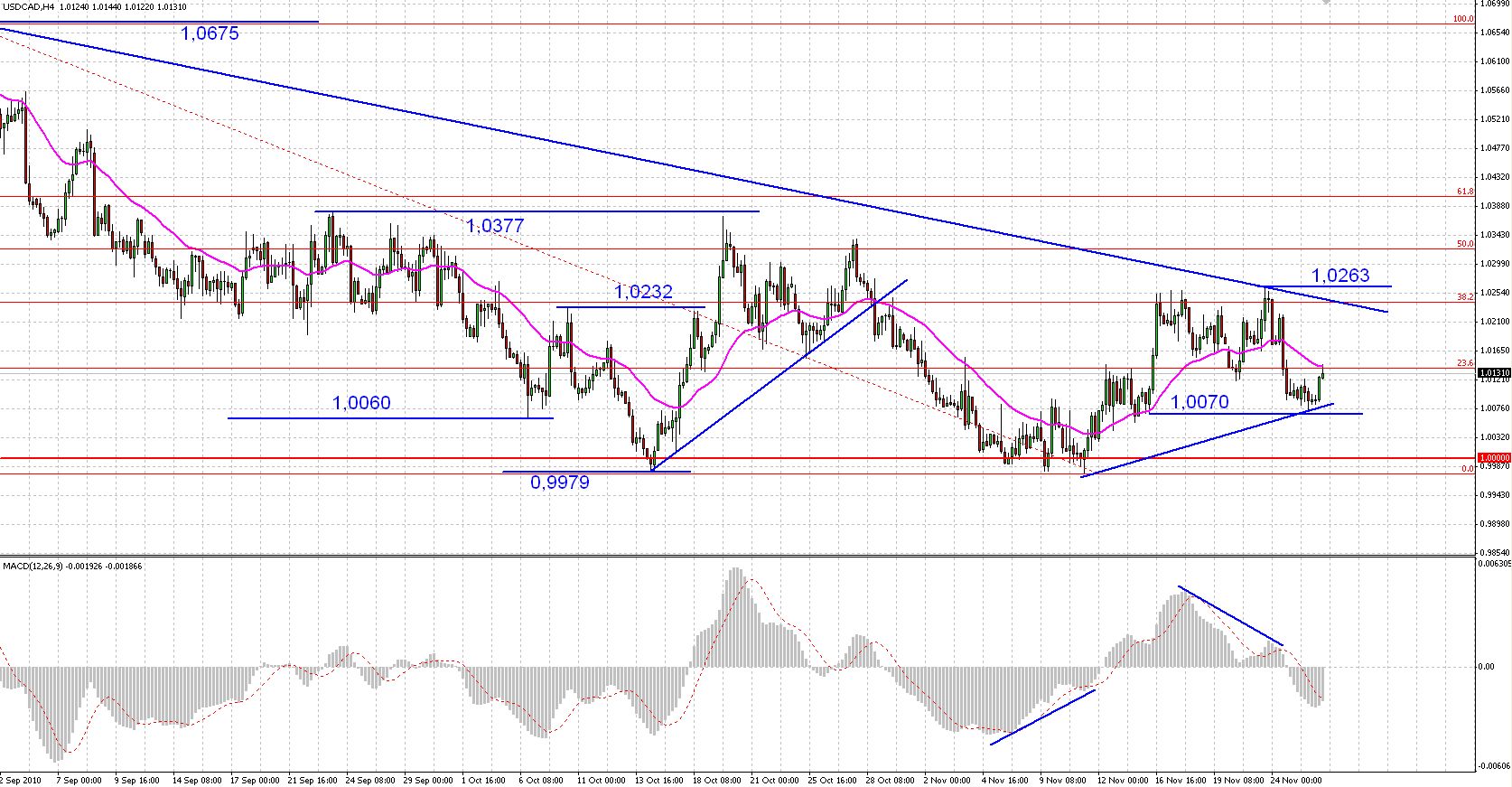Screen dimensions: 1512x787
Task: Click 1.02100 on the price axis
Action: (x=1496, y=322)
